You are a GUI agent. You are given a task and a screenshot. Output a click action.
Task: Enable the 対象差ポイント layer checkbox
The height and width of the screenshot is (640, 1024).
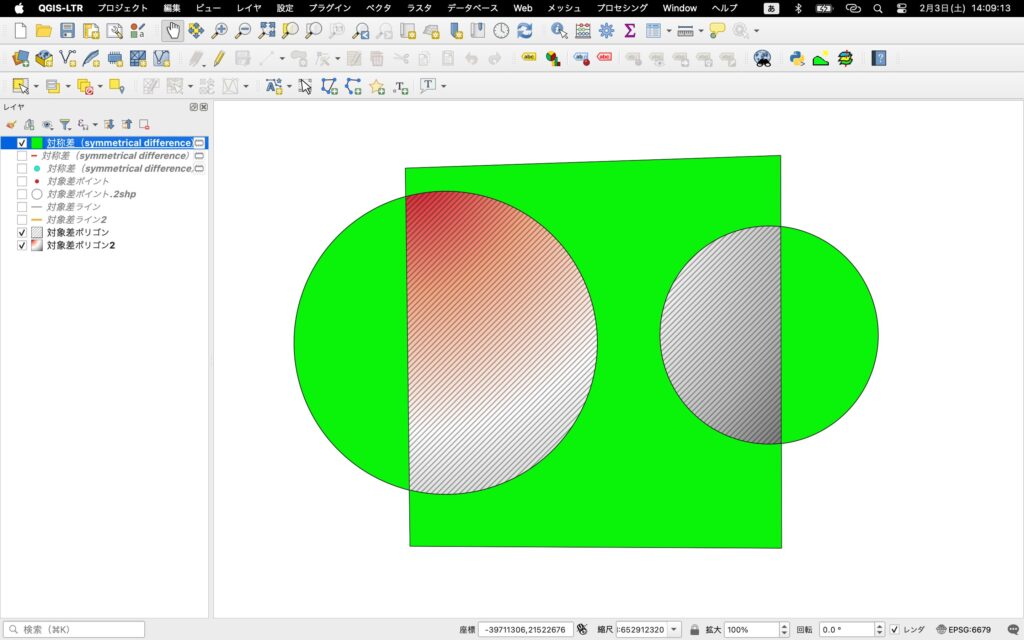(22, 181)
